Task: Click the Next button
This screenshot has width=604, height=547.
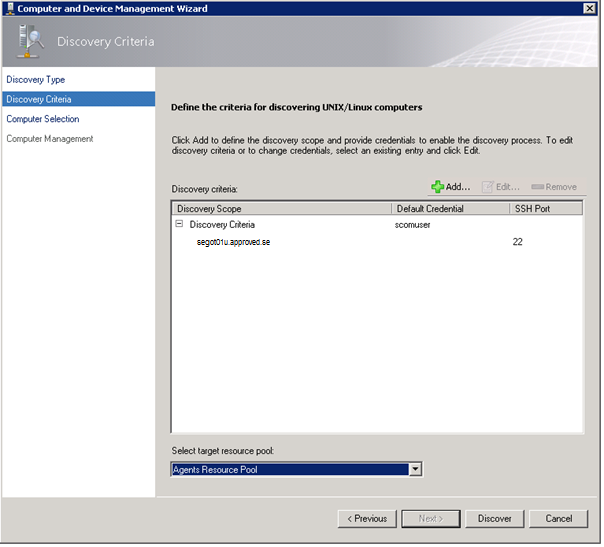Action: (x=428, y=519)
